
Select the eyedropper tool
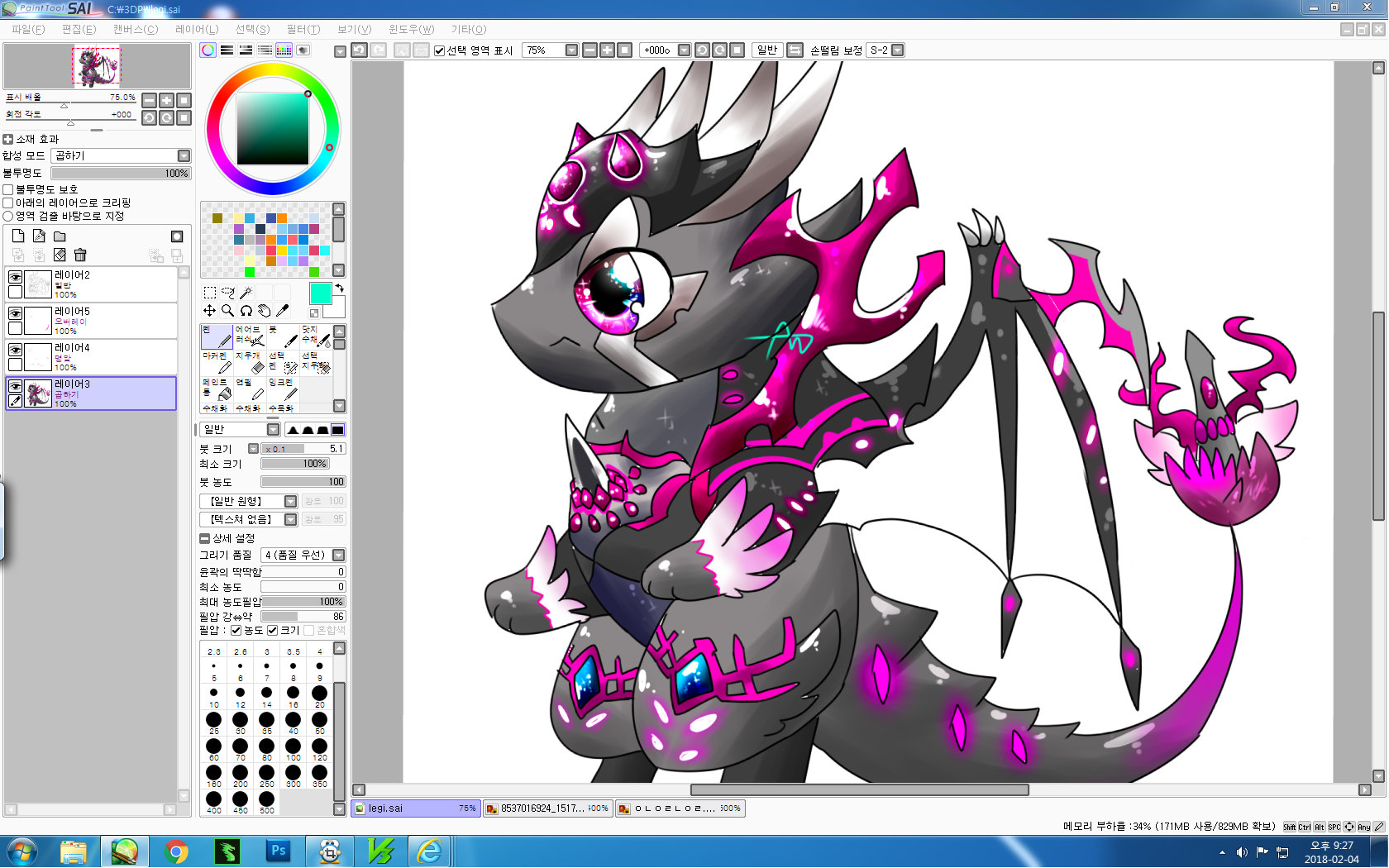(x=283, y=311)
